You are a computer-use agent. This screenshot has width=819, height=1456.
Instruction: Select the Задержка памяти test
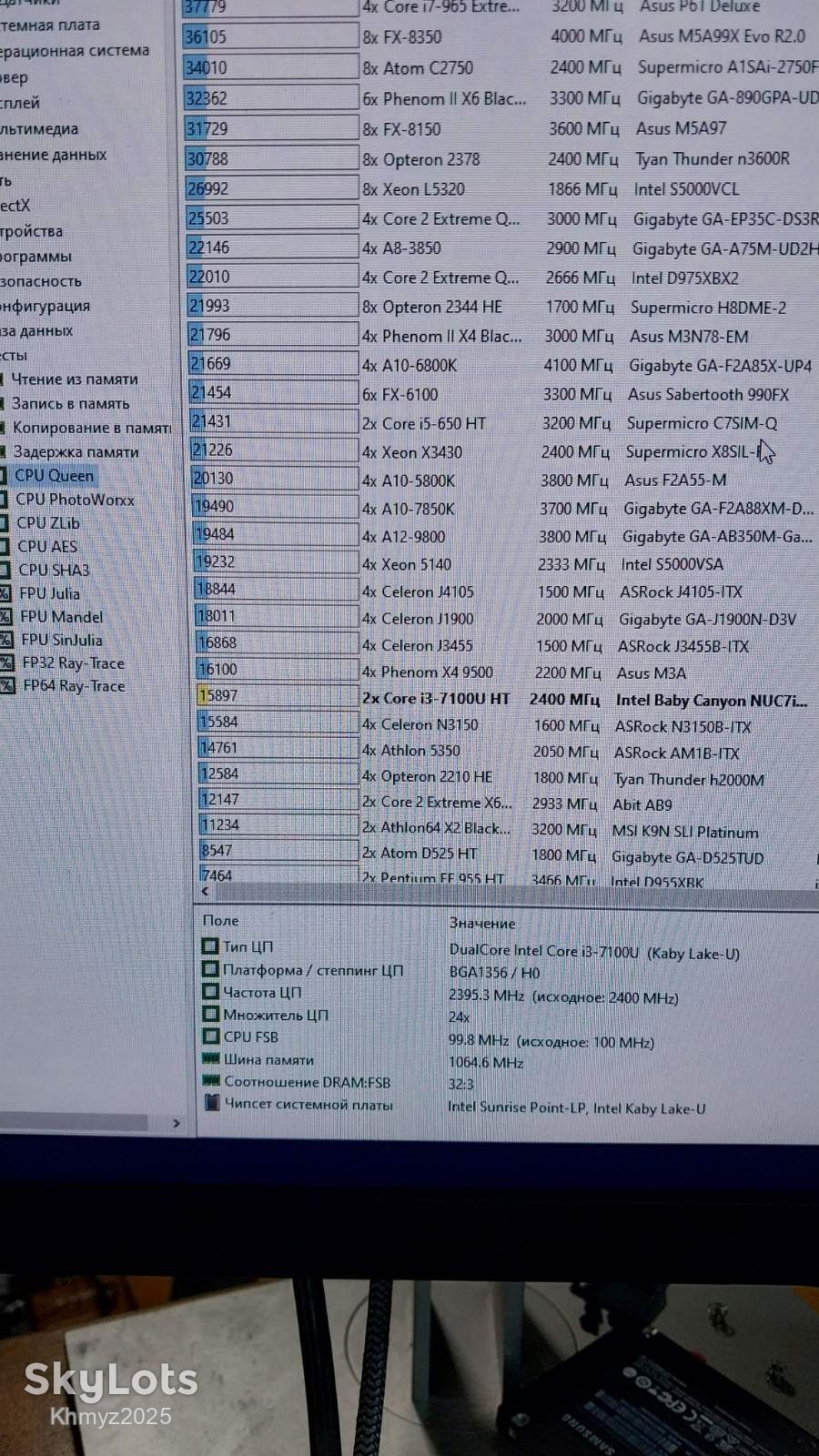coord(76,451)
